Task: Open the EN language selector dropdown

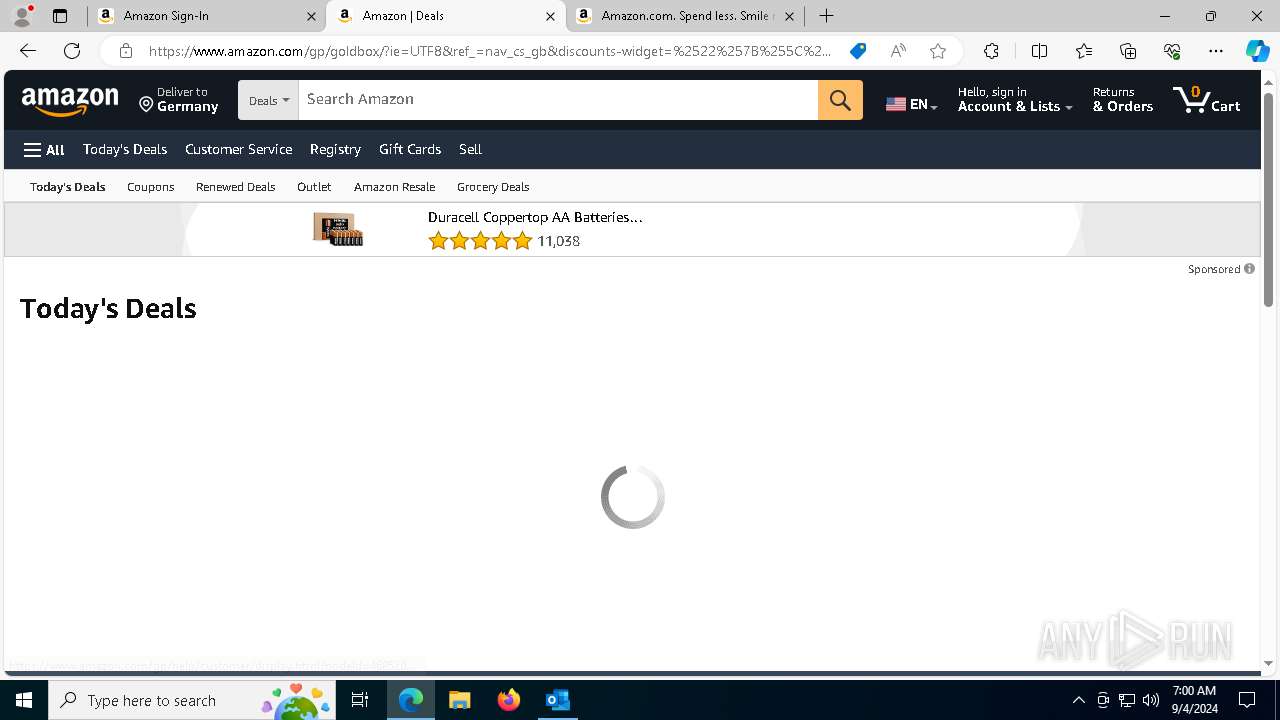Action: [911, 104]
